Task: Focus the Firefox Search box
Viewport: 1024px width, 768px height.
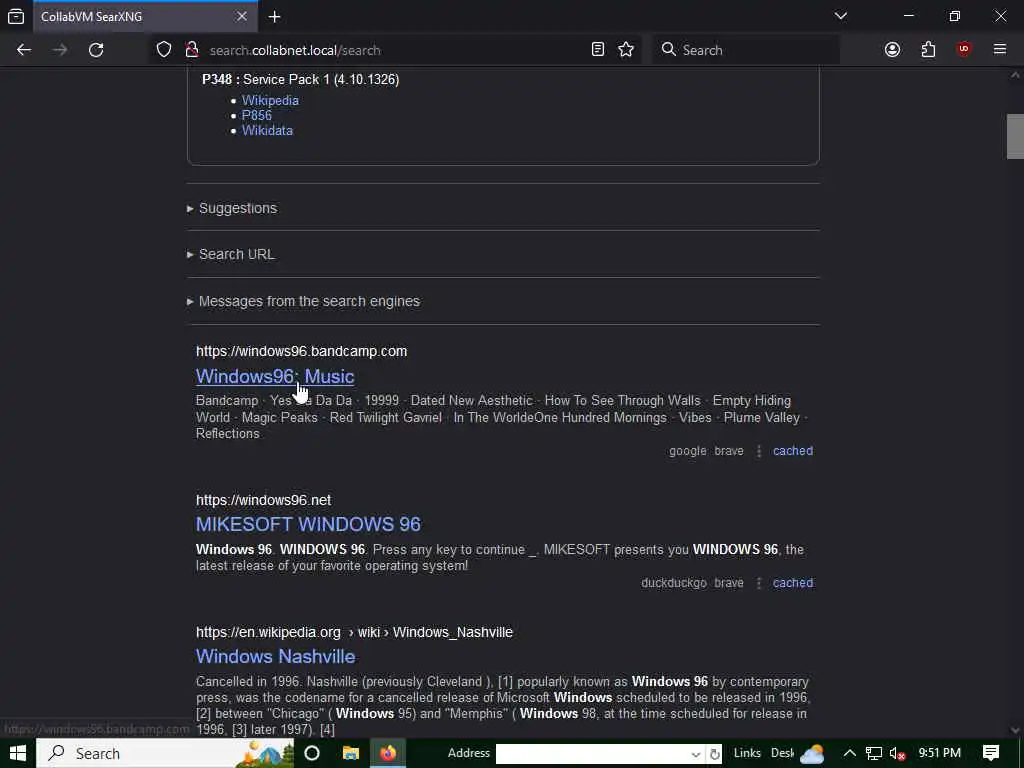Action: pyautogui.click(x=746, y=50)
